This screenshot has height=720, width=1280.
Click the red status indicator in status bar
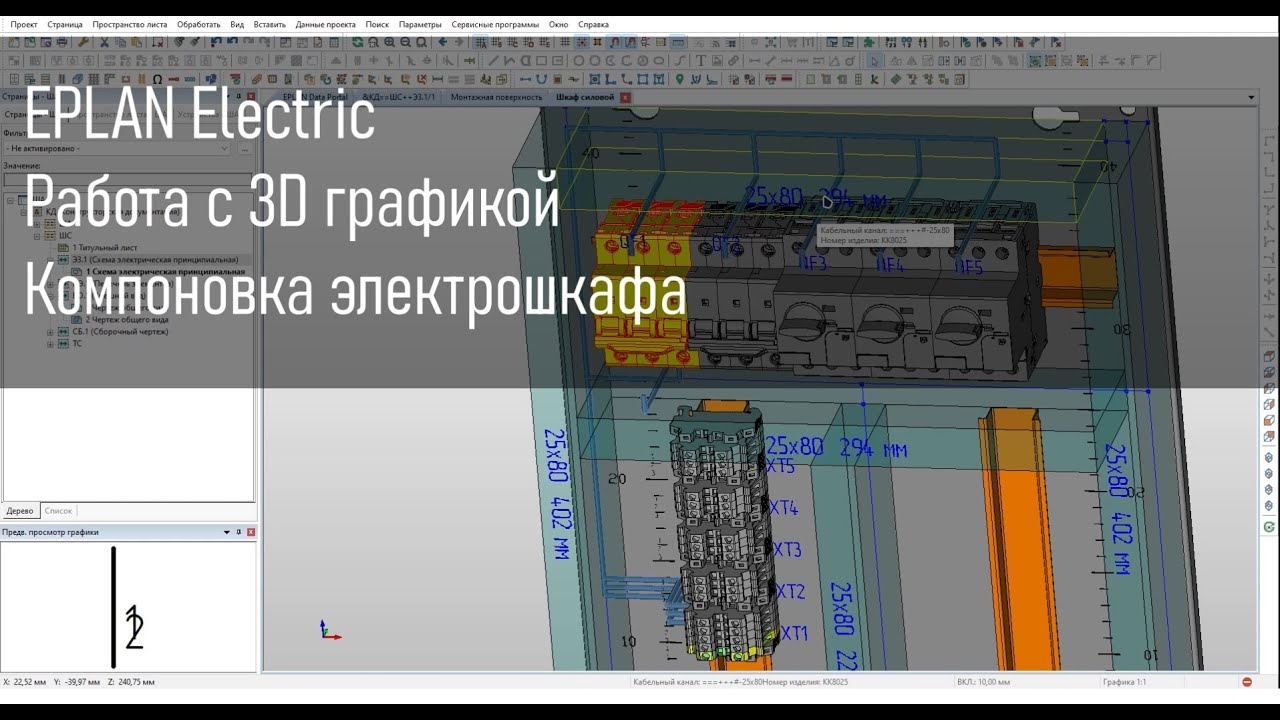coord(1247,682)
